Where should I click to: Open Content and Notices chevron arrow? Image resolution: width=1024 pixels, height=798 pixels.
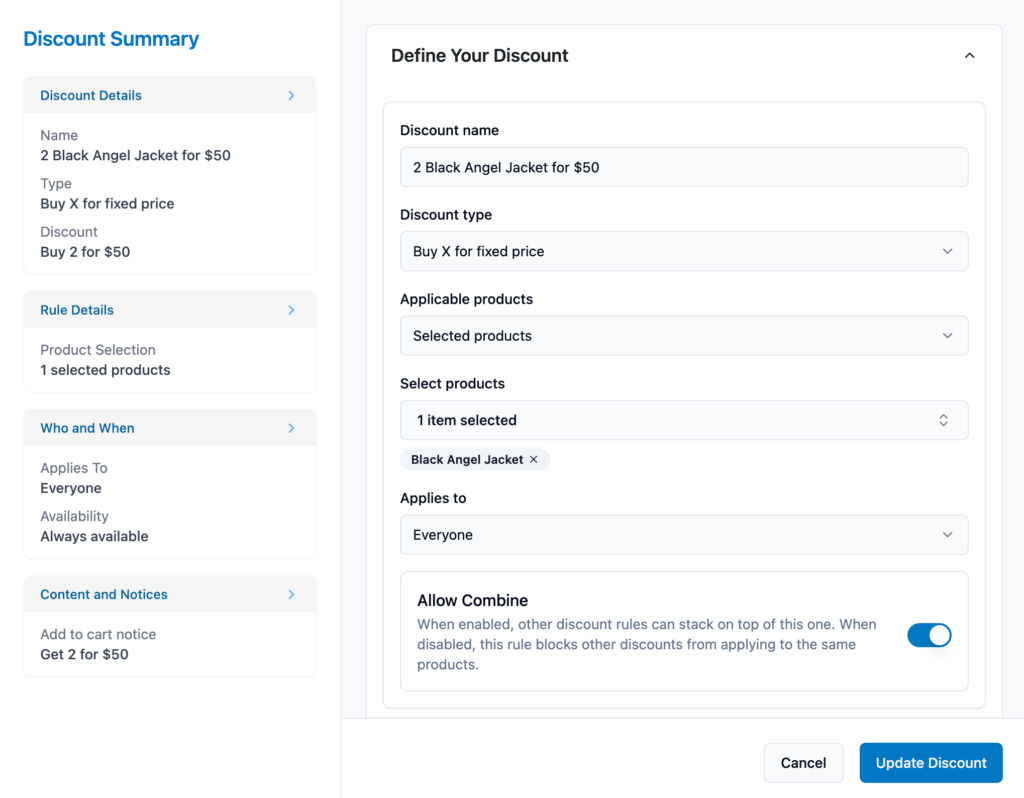pos(291,594)
